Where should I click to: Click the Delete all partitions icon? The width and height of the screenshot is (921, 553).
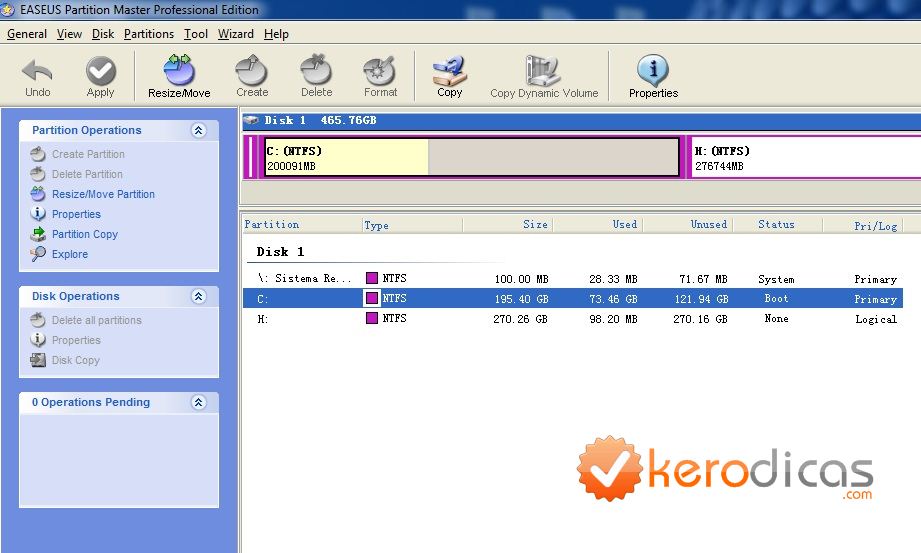coord(38,320)
